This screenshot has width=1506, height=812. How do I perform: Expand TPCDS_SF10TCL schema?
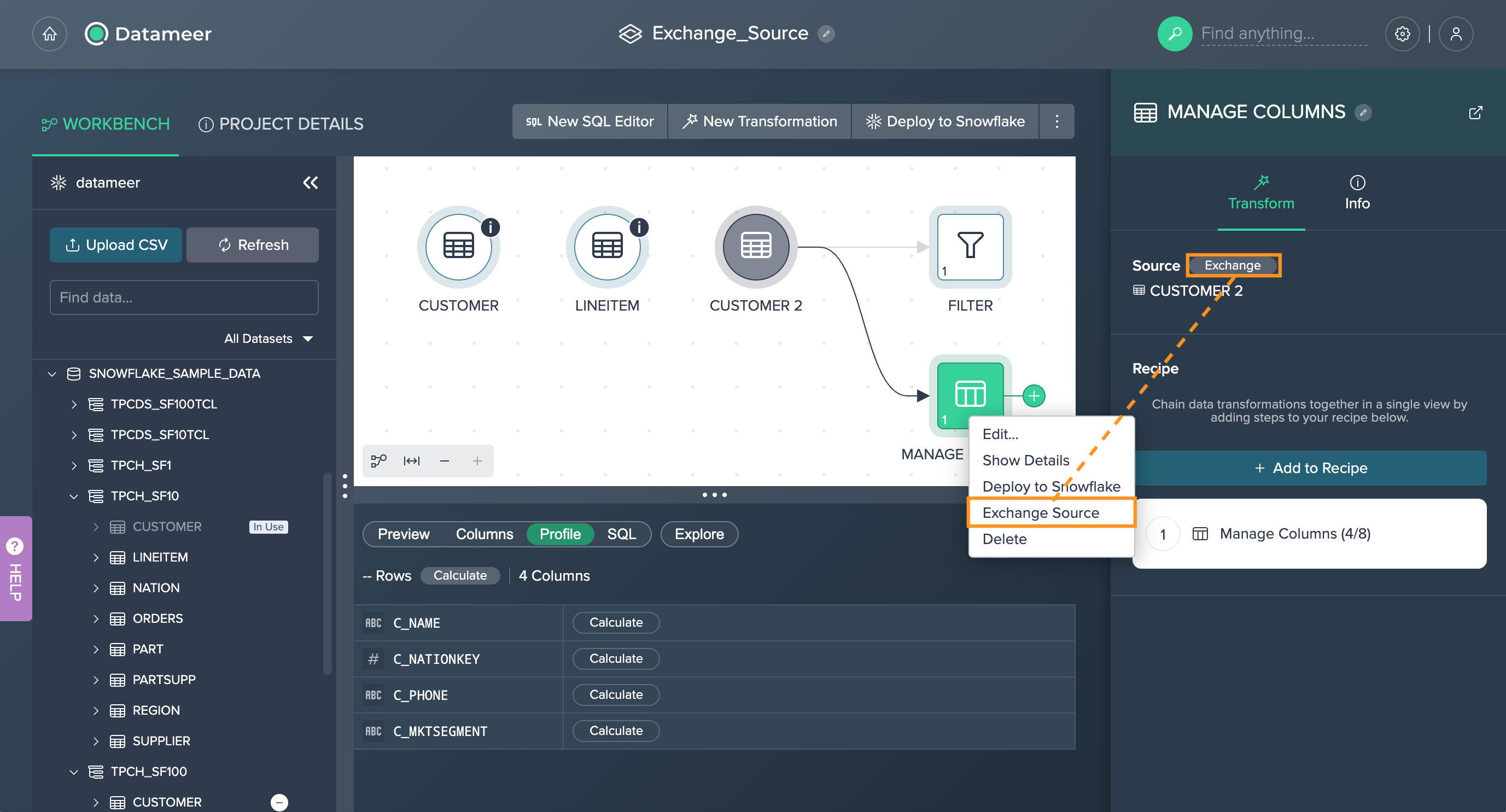coord(74,435)
